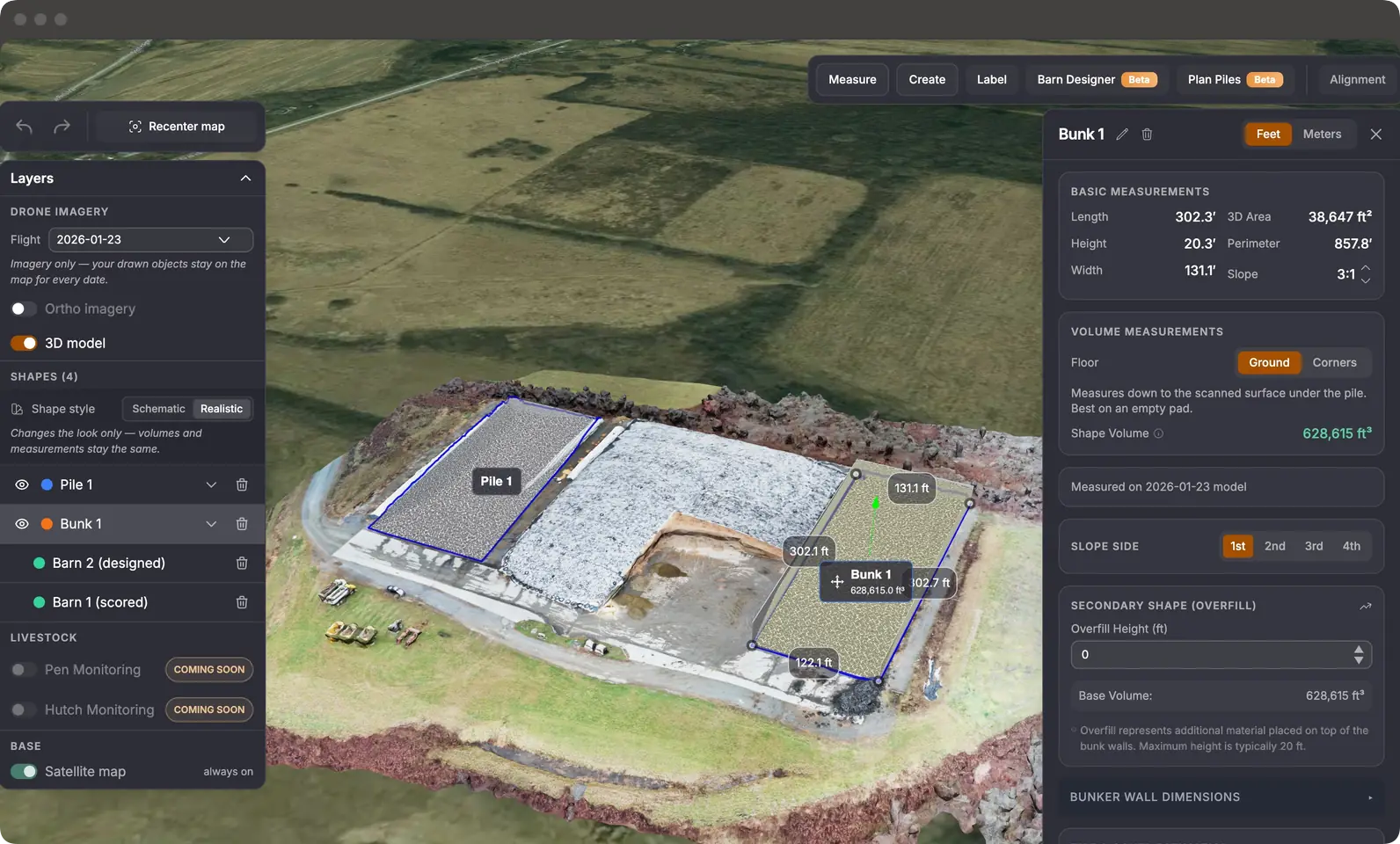Select 1st slope side
This screenshot has height=844, width=1400.
tap(1237, 546)
